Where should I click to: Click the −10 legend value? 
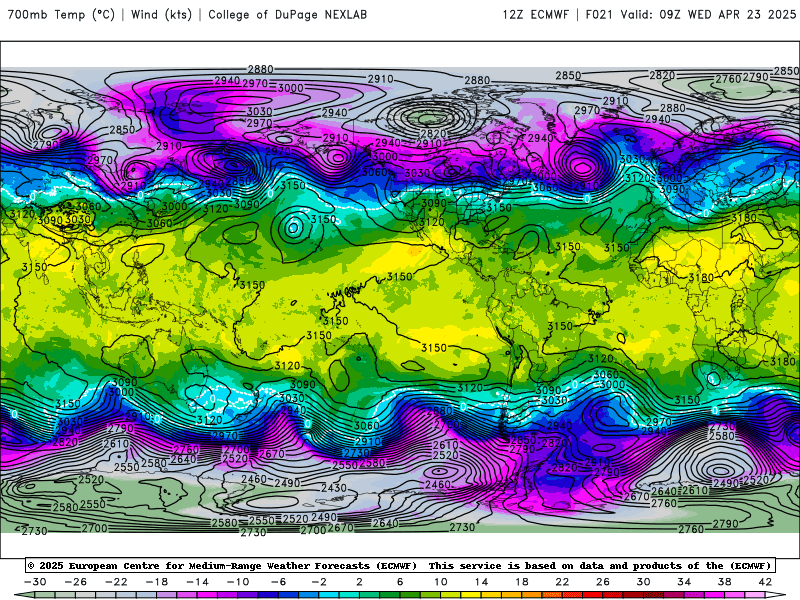[x=238, y=582]
